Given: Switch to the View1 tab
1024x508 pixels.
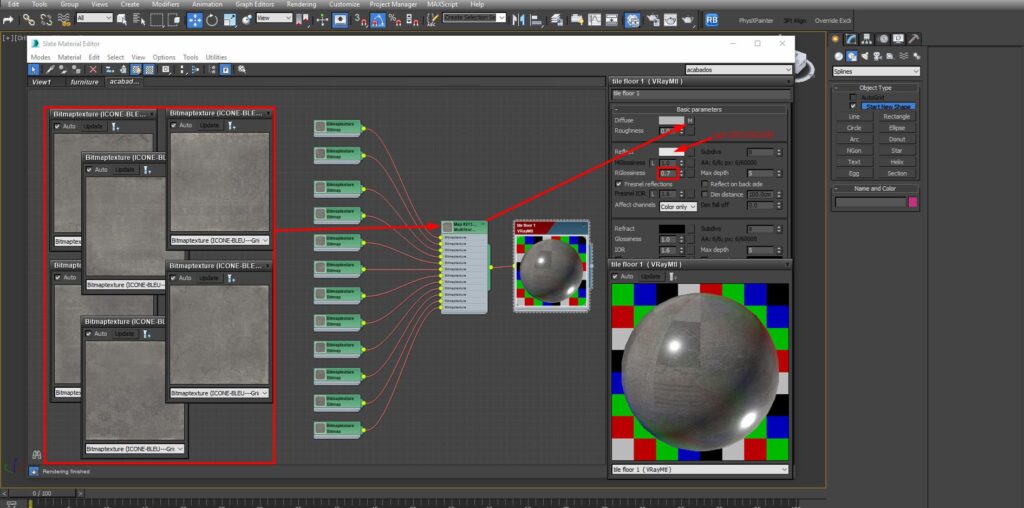Looking at the screenshot, I should coord(41,82).
